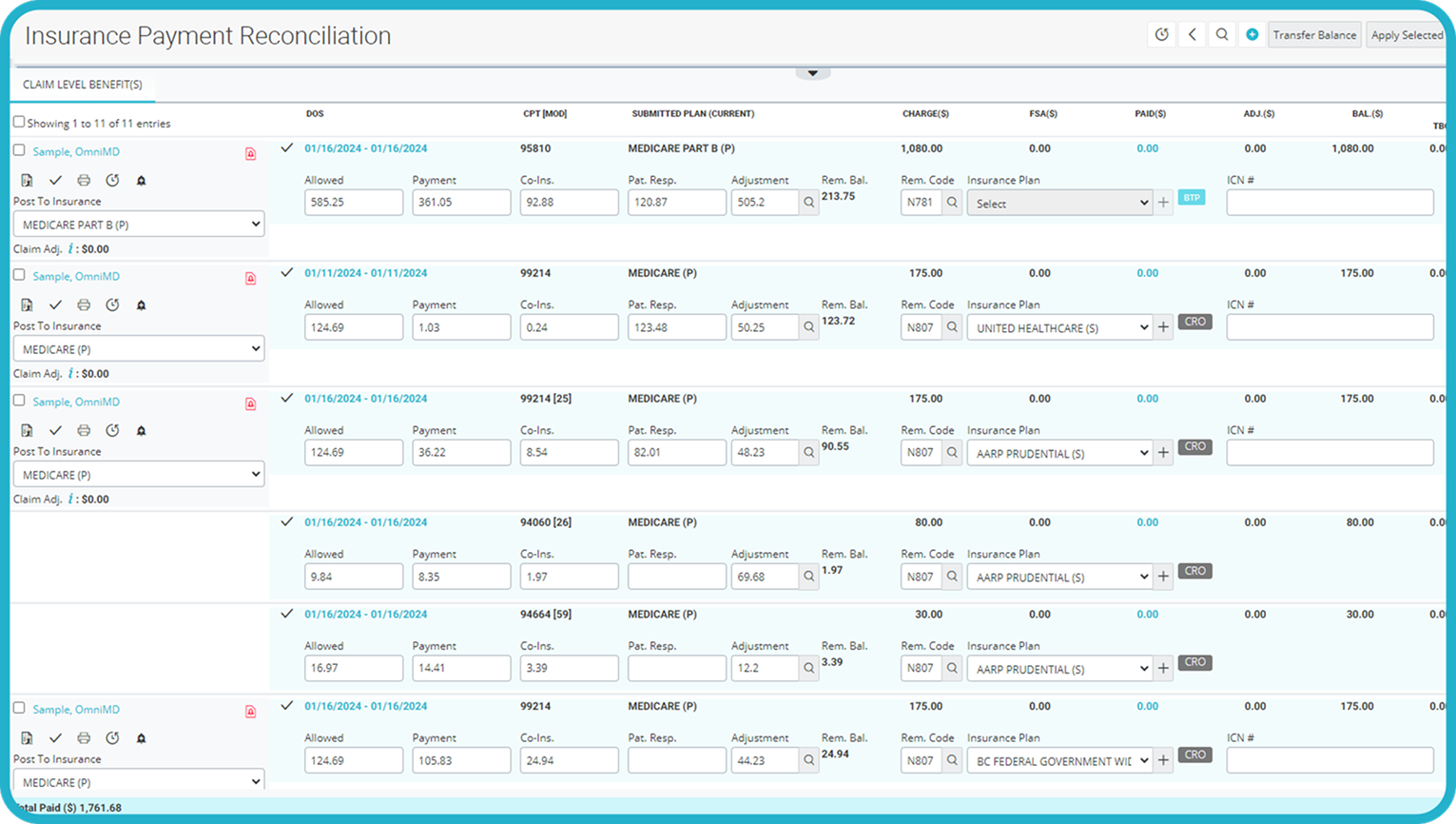The width and height of the screenshot is (1456, 824).
Task: Click the history clock icon in top toolbar
Action: 1161,35
